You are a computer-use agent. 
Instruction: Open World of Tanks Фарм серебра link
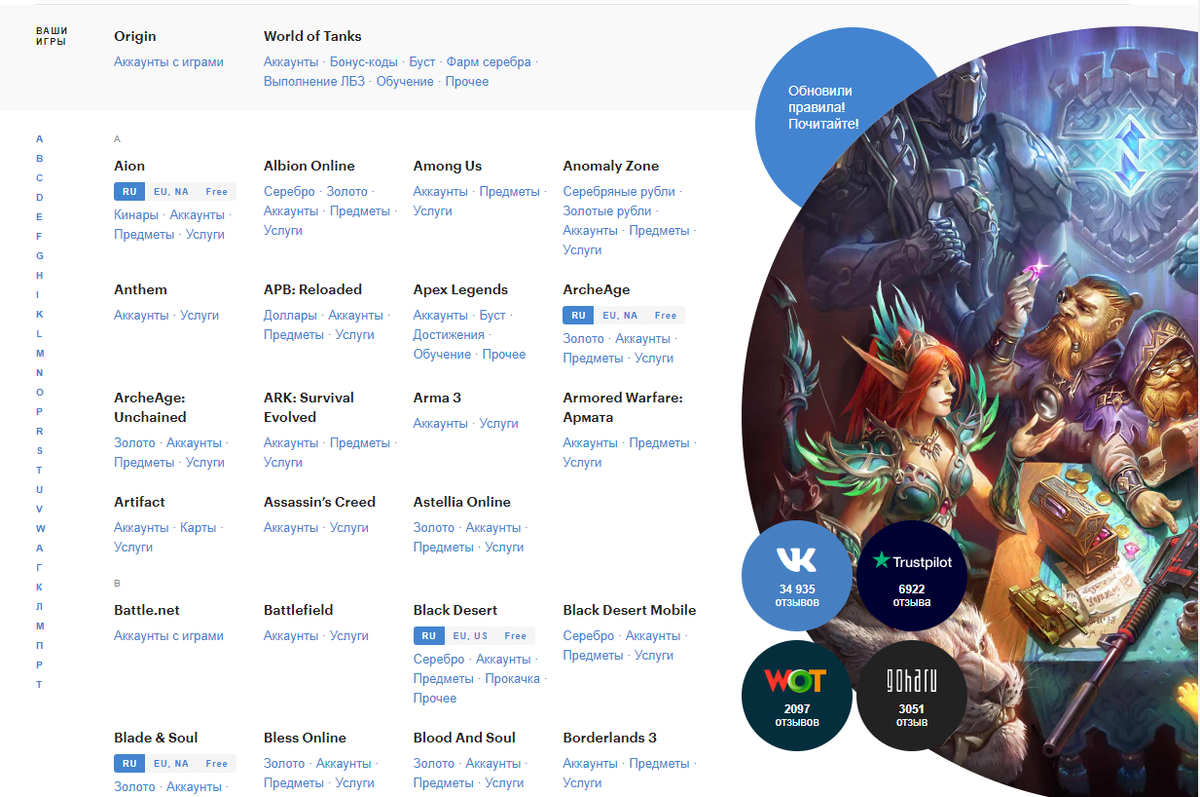pos(489,62)
